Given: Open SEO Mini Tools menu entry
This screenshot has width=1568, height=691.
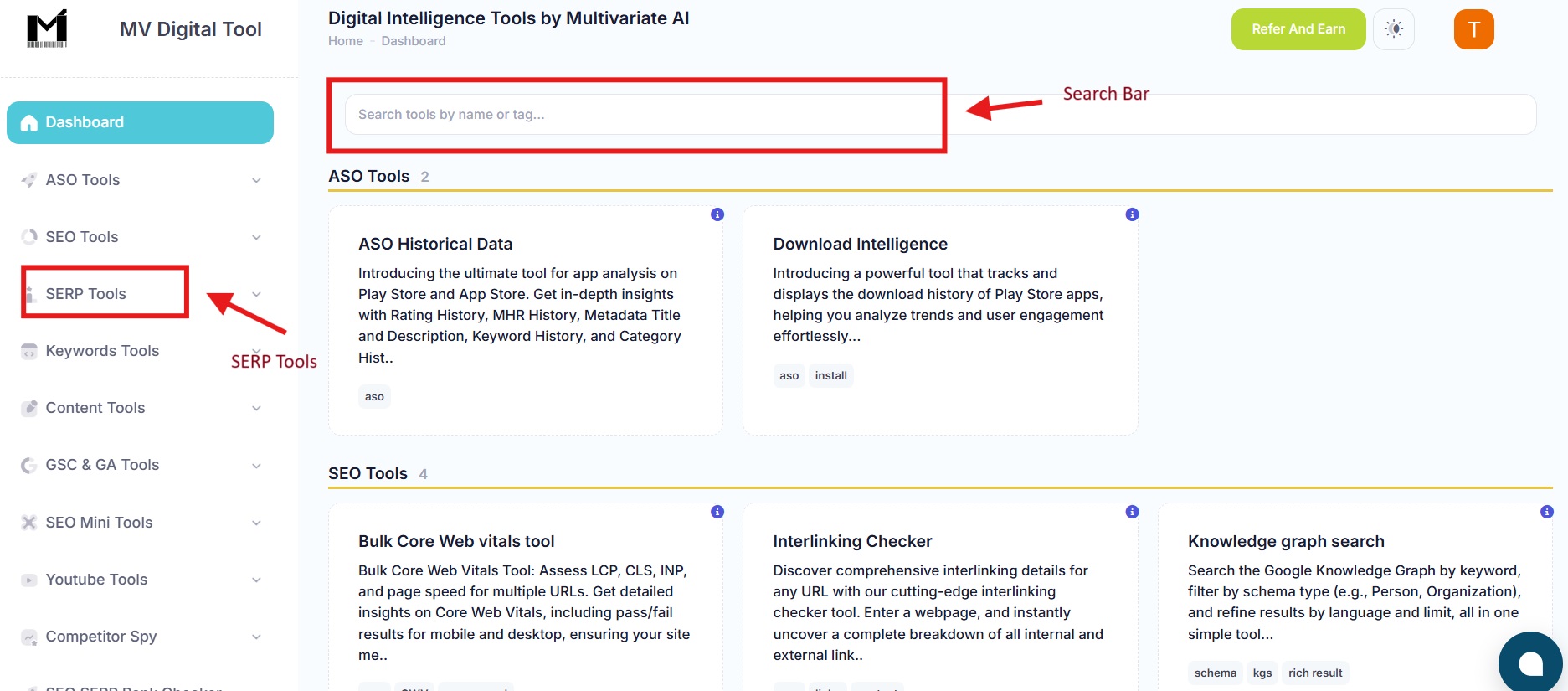Looking at the screenshot, I should click(x=98, y=522).
